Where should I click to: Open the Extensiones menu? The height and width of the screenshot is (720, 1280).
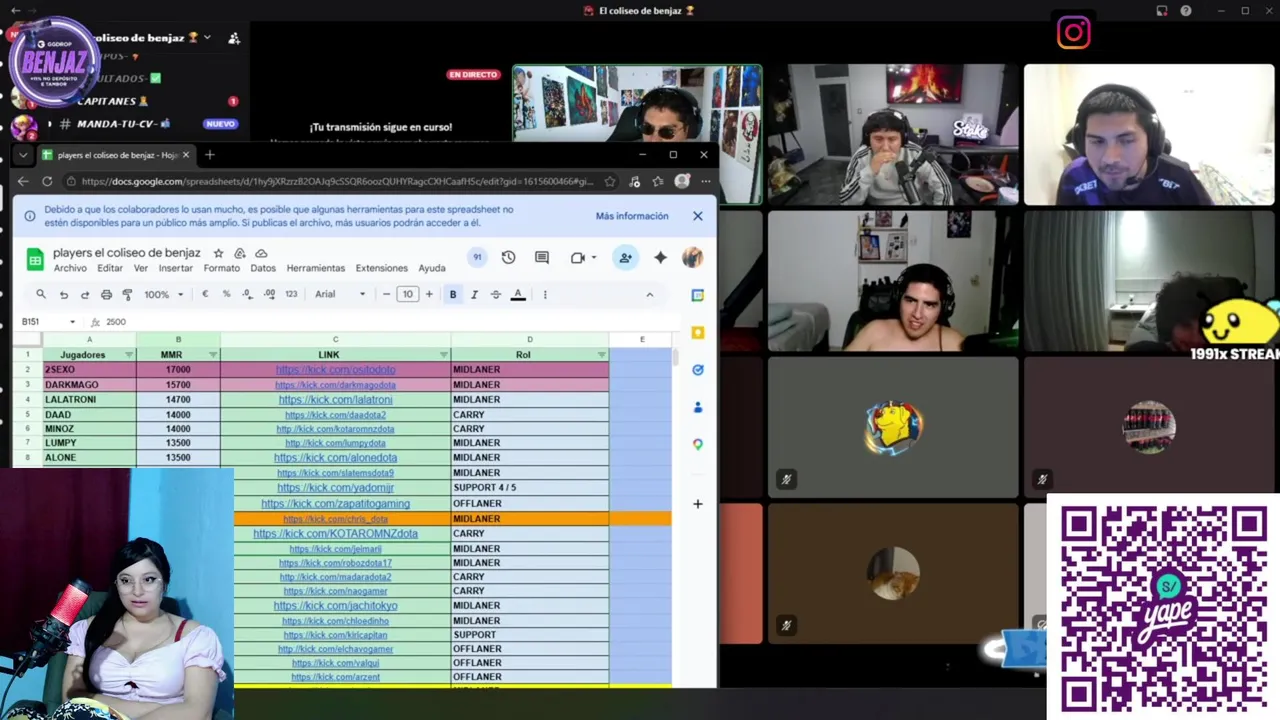[x=381, y=268]
